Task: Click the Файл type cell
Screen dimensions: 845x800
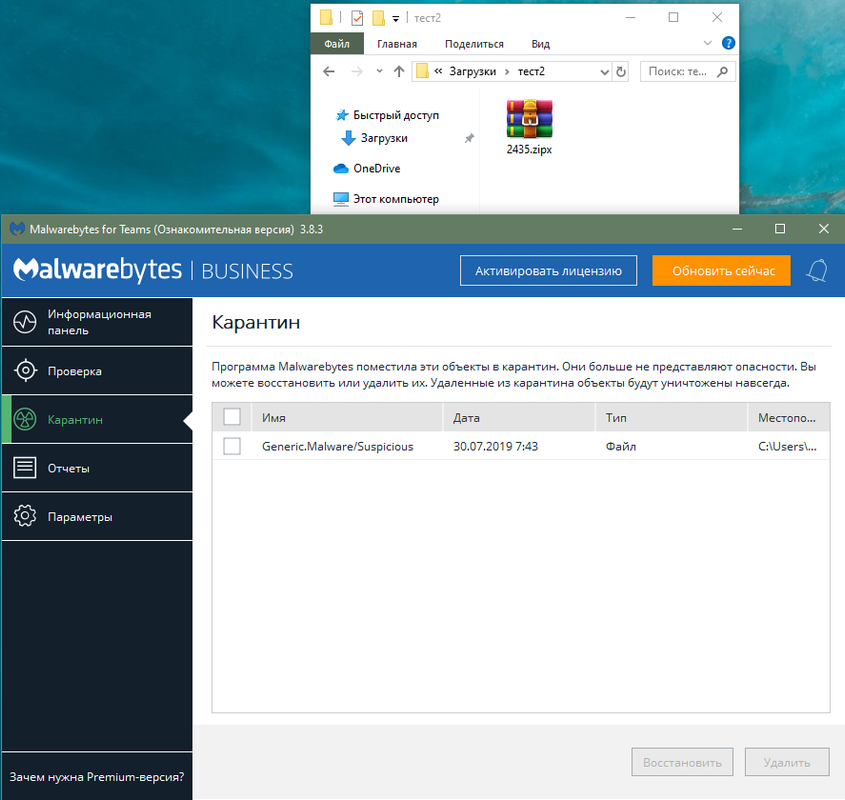Action: coord(620,446)
